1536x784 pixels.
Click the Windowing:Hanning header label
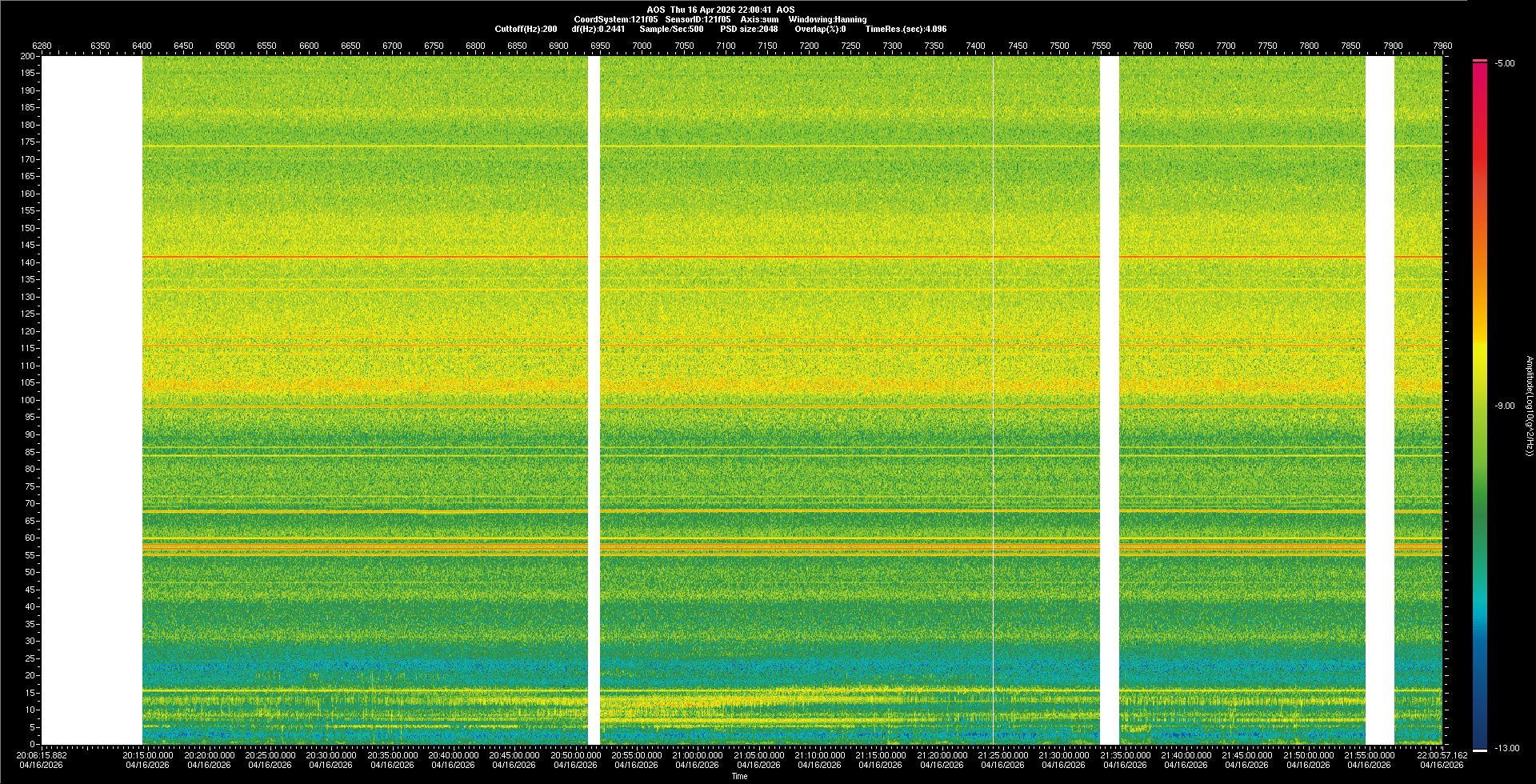tap(827, 19)
